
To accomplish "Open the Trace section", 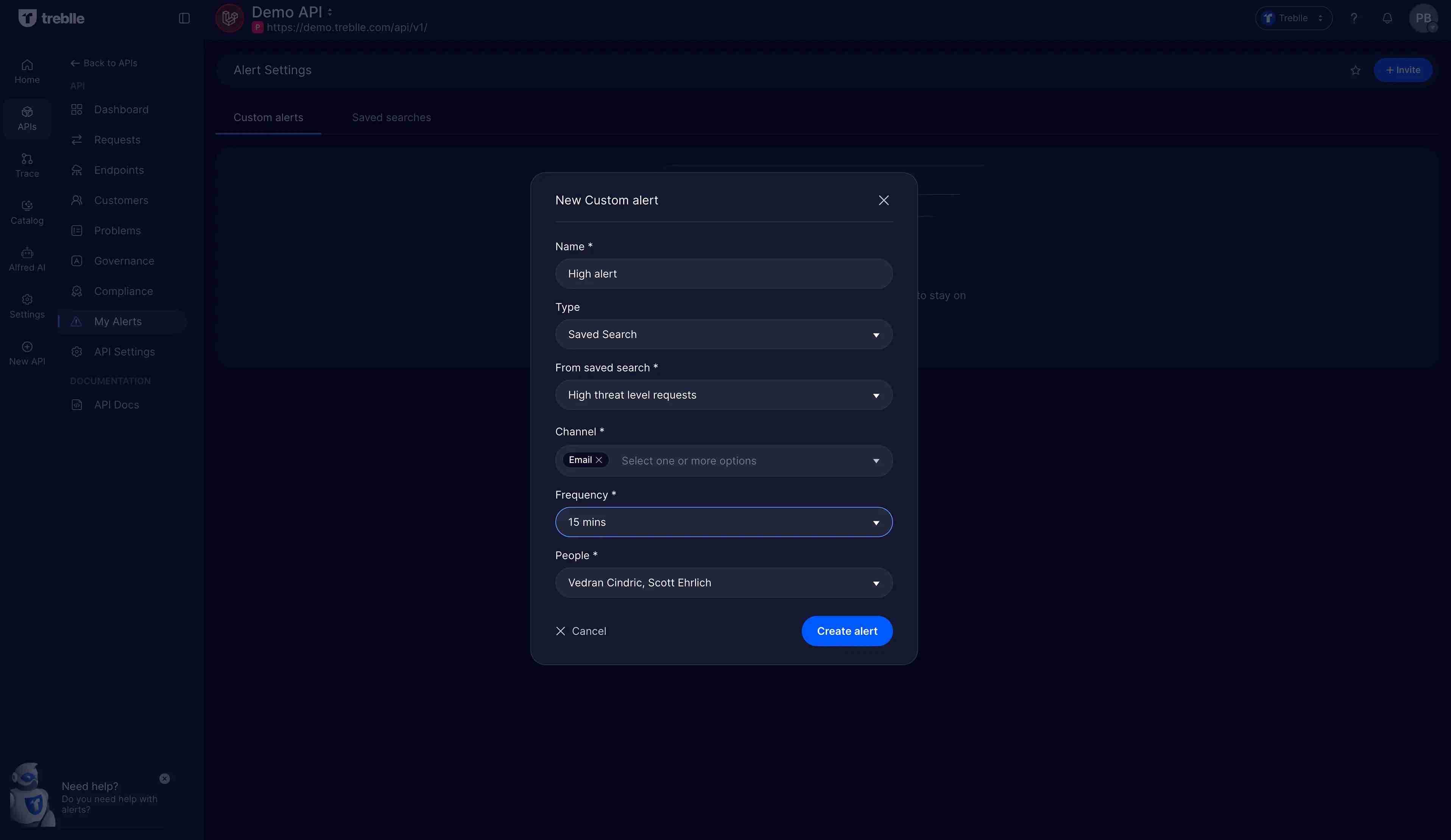I will 26,165.
